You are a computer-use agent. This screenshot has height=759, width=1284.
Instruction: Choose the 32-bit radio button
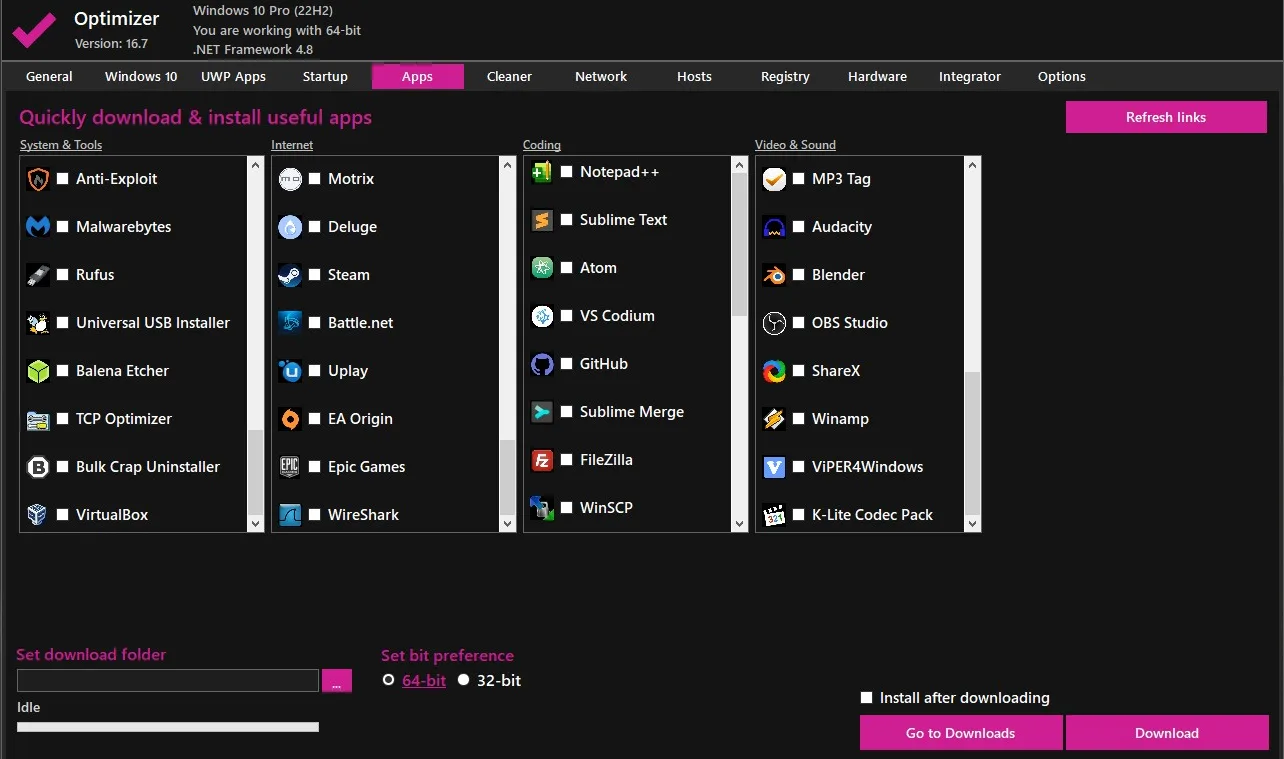(464, 680)
